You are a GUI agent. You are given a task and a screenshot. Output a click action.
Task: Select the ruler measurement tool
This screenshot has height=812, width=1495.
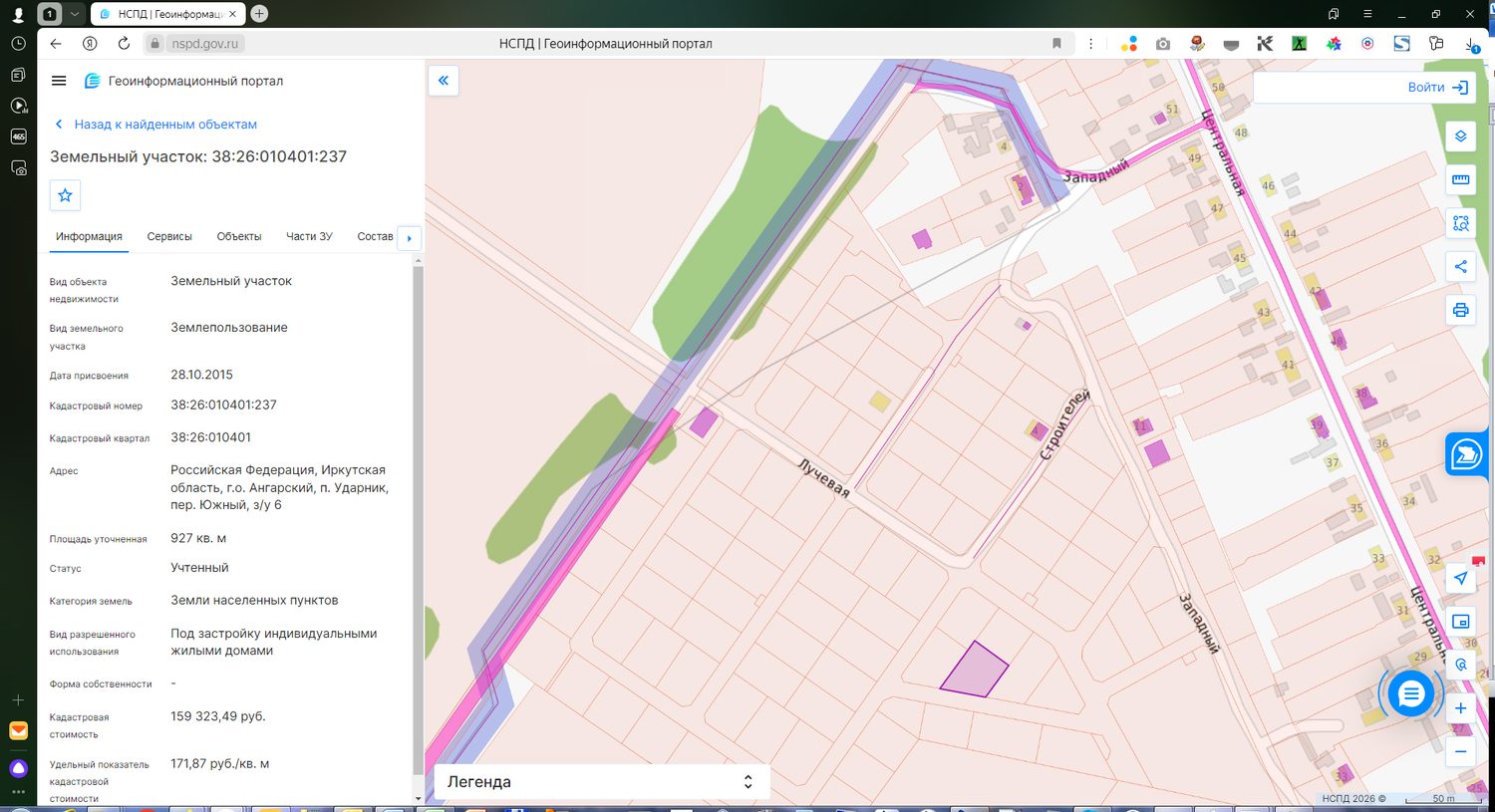1460,179
